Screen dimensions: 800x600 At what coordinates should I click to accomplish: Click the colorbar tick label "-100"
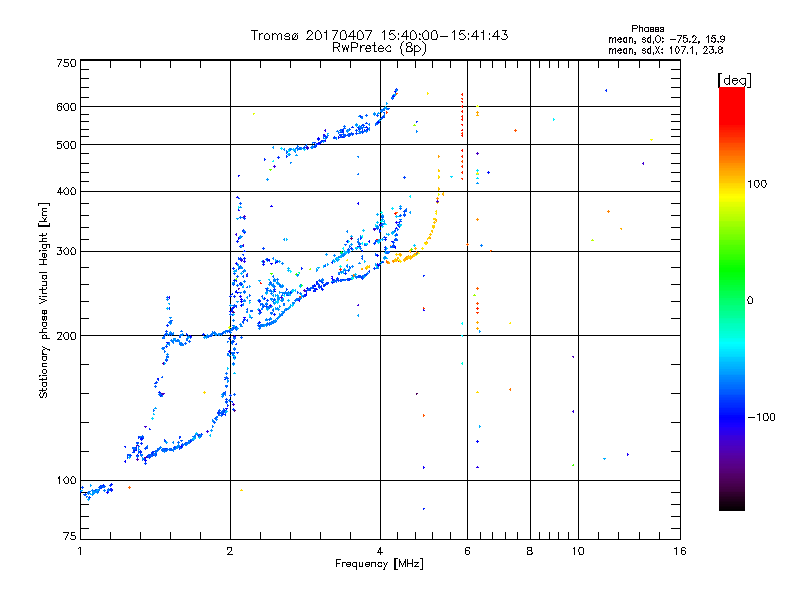pyautogui.click(x=761, y=417)
